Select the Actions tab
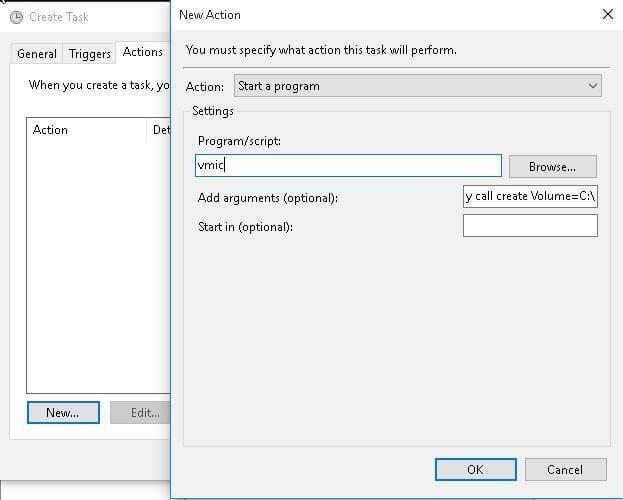 click(143, 52)
